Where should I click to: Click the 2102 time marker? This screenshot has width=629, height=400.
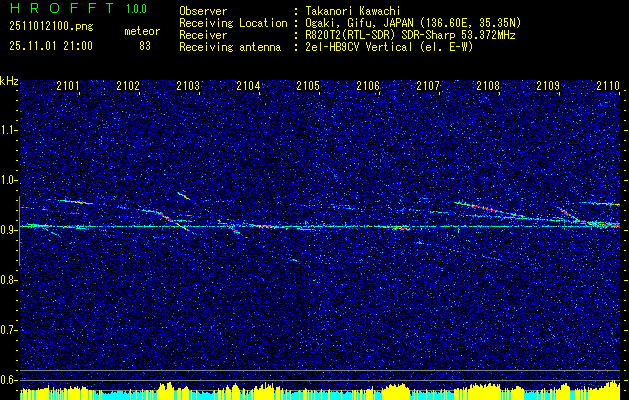(x=128, y=85)
